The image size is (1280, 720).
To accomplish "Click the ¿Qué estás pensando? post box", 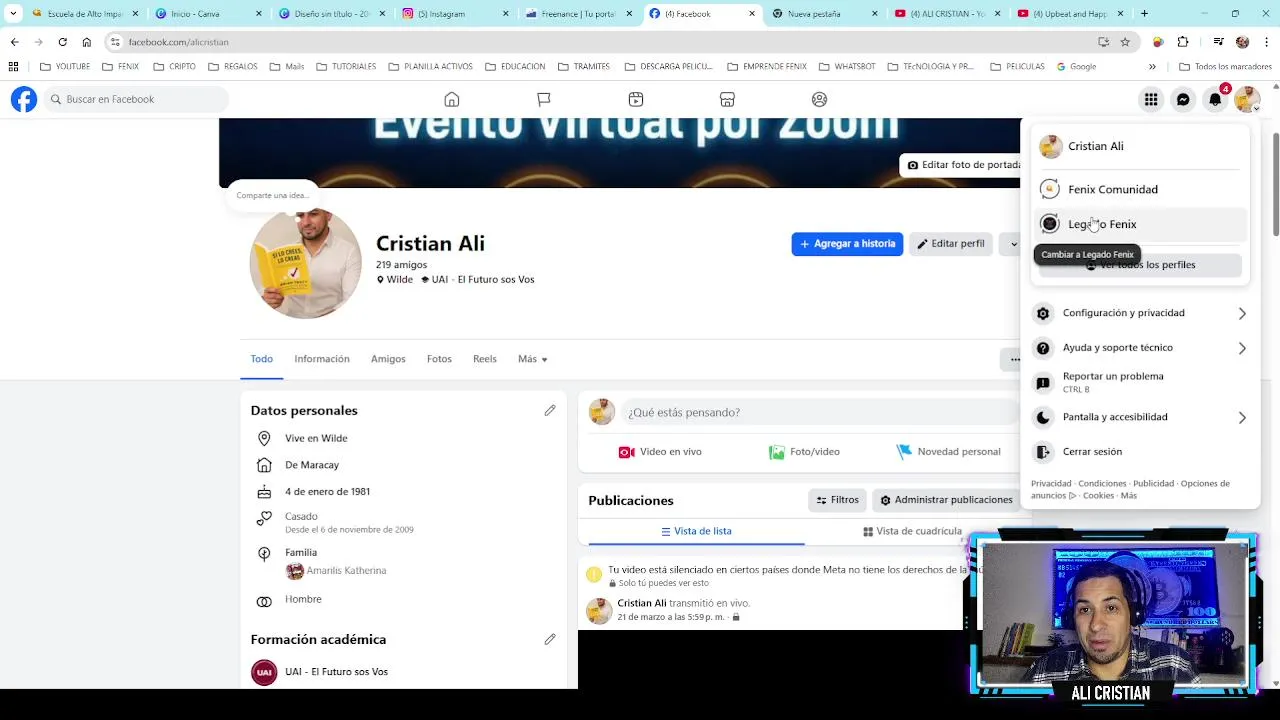I will point(820,412).
